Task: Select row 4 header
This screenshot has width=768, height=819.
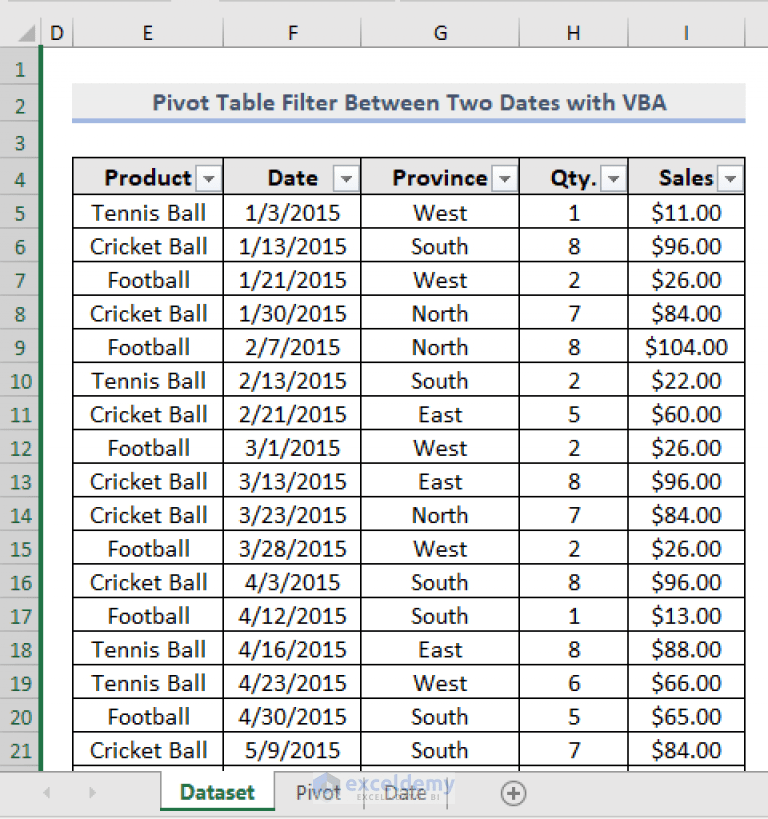Action: 21,177
